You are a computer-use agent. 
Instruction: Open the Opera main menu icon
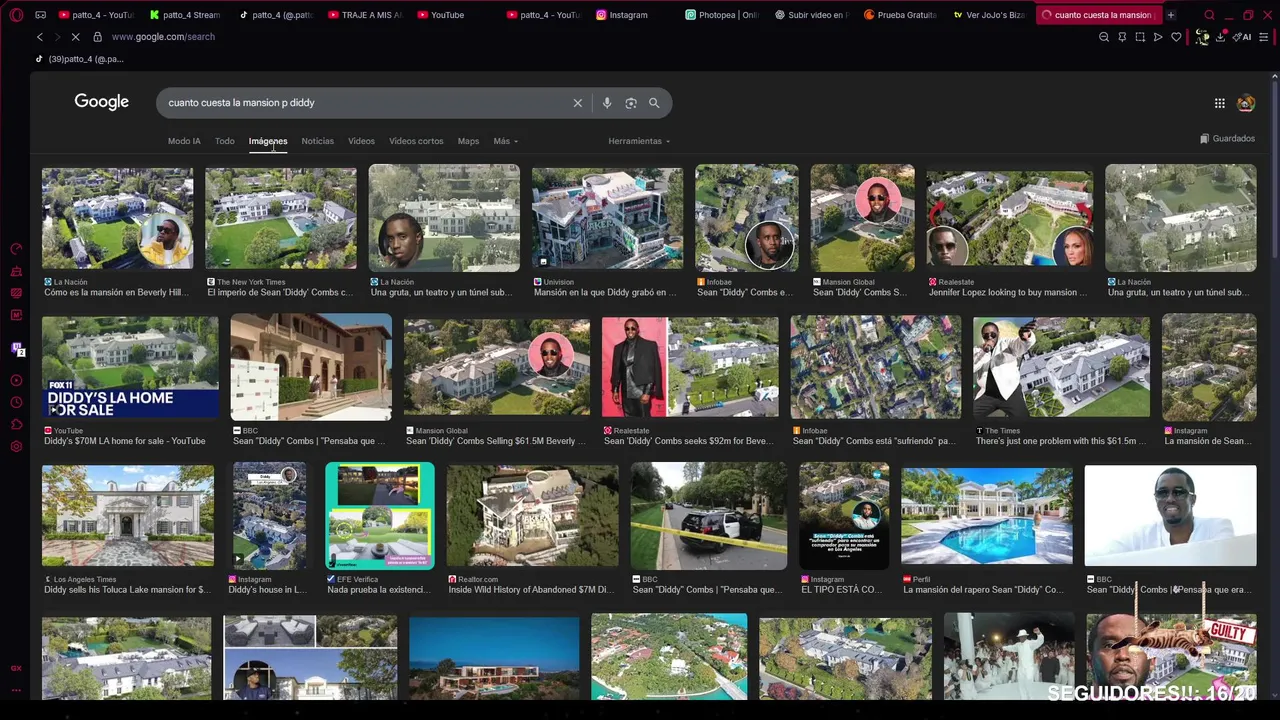click(16, 15)
